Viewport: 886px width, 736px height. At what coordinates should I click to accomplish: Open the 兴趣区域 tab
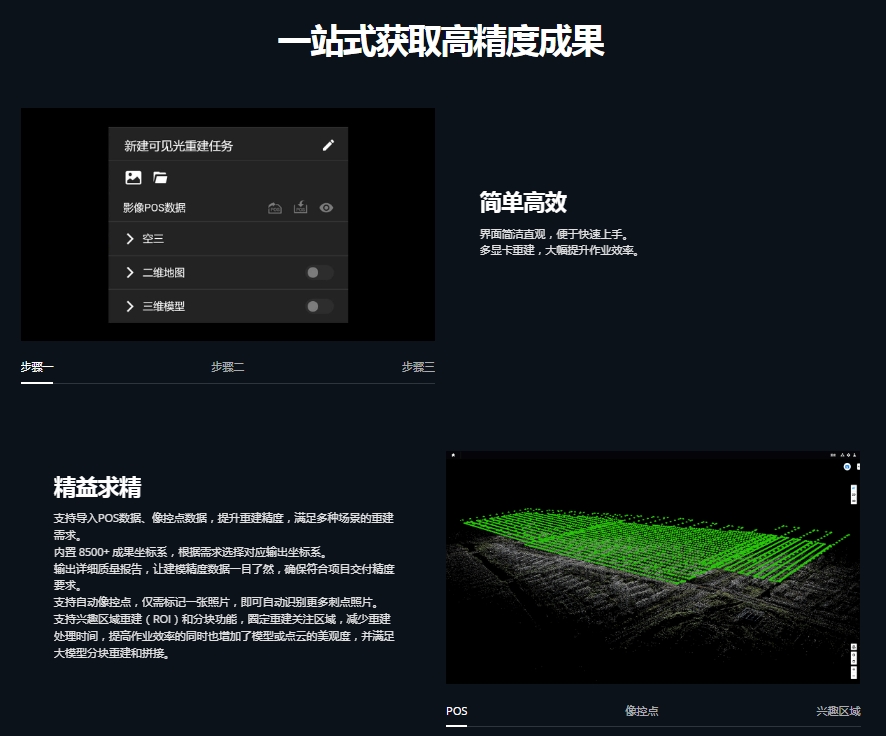837,711
